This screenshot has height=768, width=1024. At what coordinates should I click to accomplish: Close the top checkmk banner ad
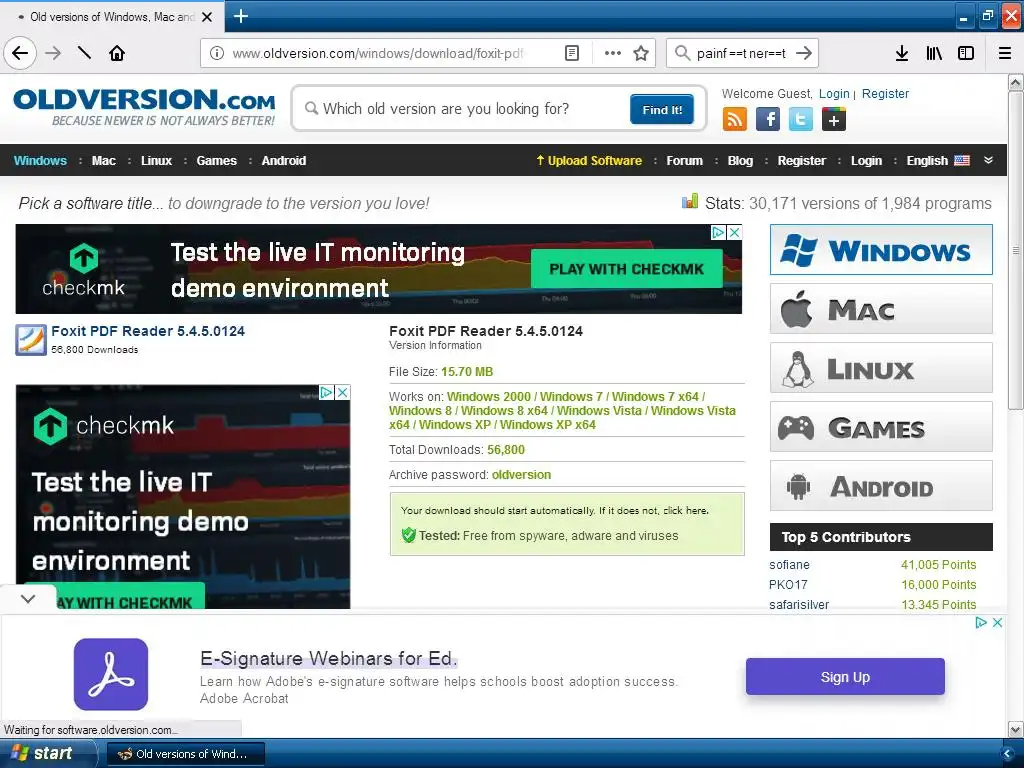coord(735,232)
